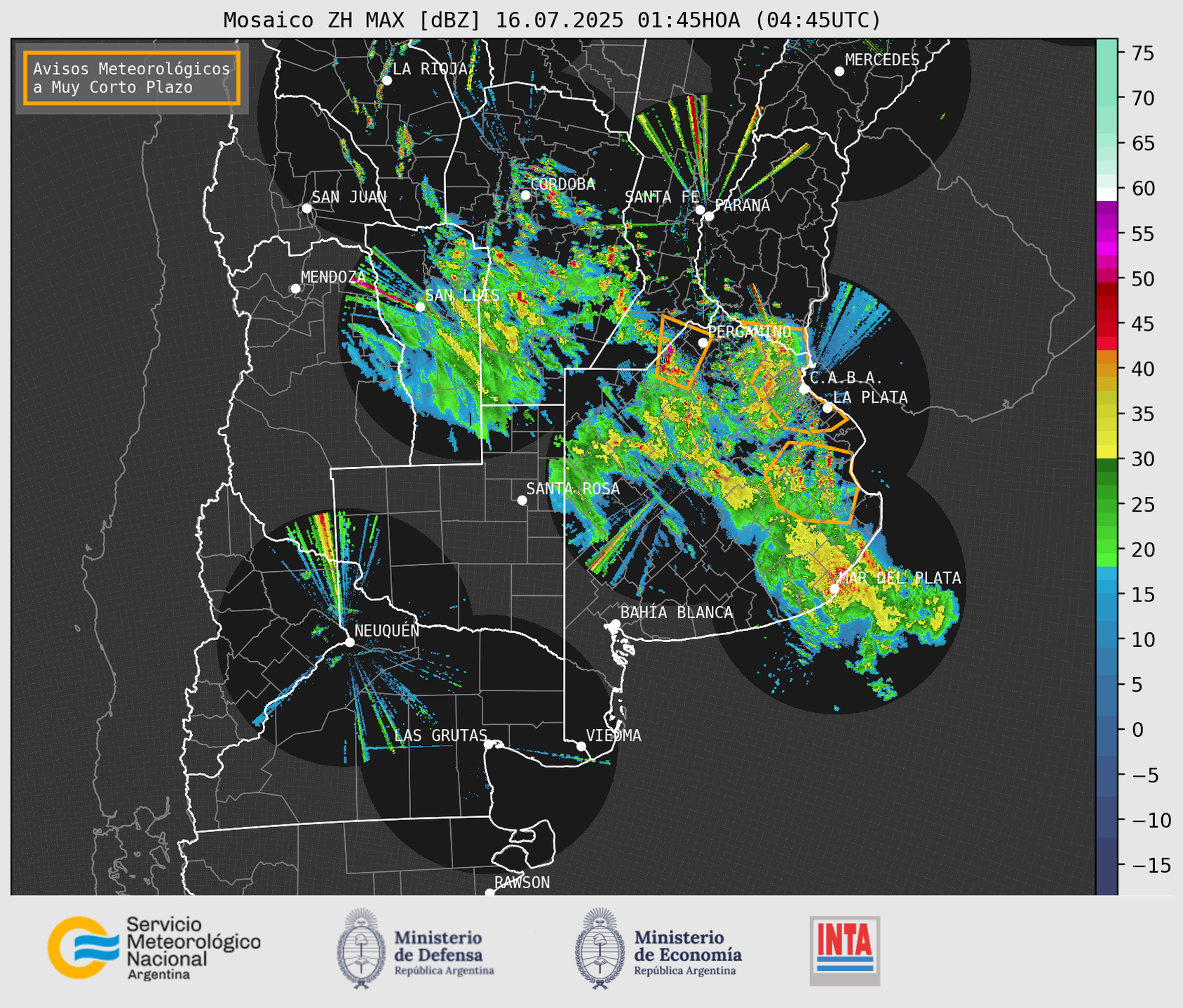Click the Parana label
1183x1008 pixels.
742,205
